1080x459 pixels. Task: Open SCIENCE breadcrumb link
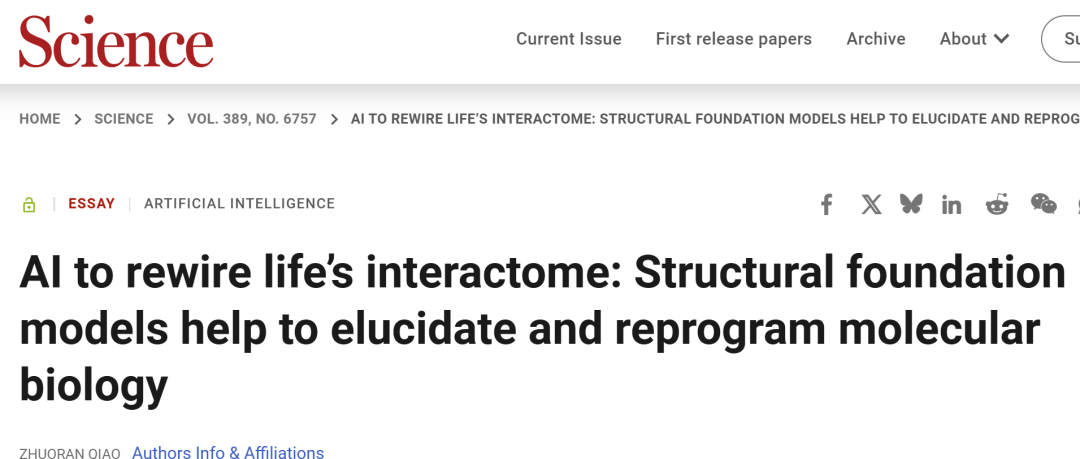tap(124, 119)
